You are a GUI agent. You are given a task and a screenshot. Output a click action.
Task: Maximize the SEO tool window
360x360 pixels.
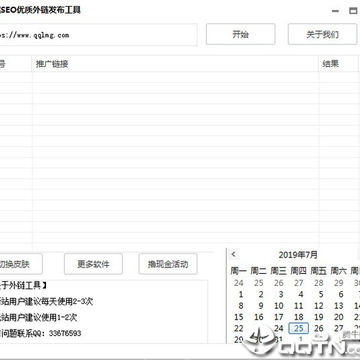click(353, 11)
